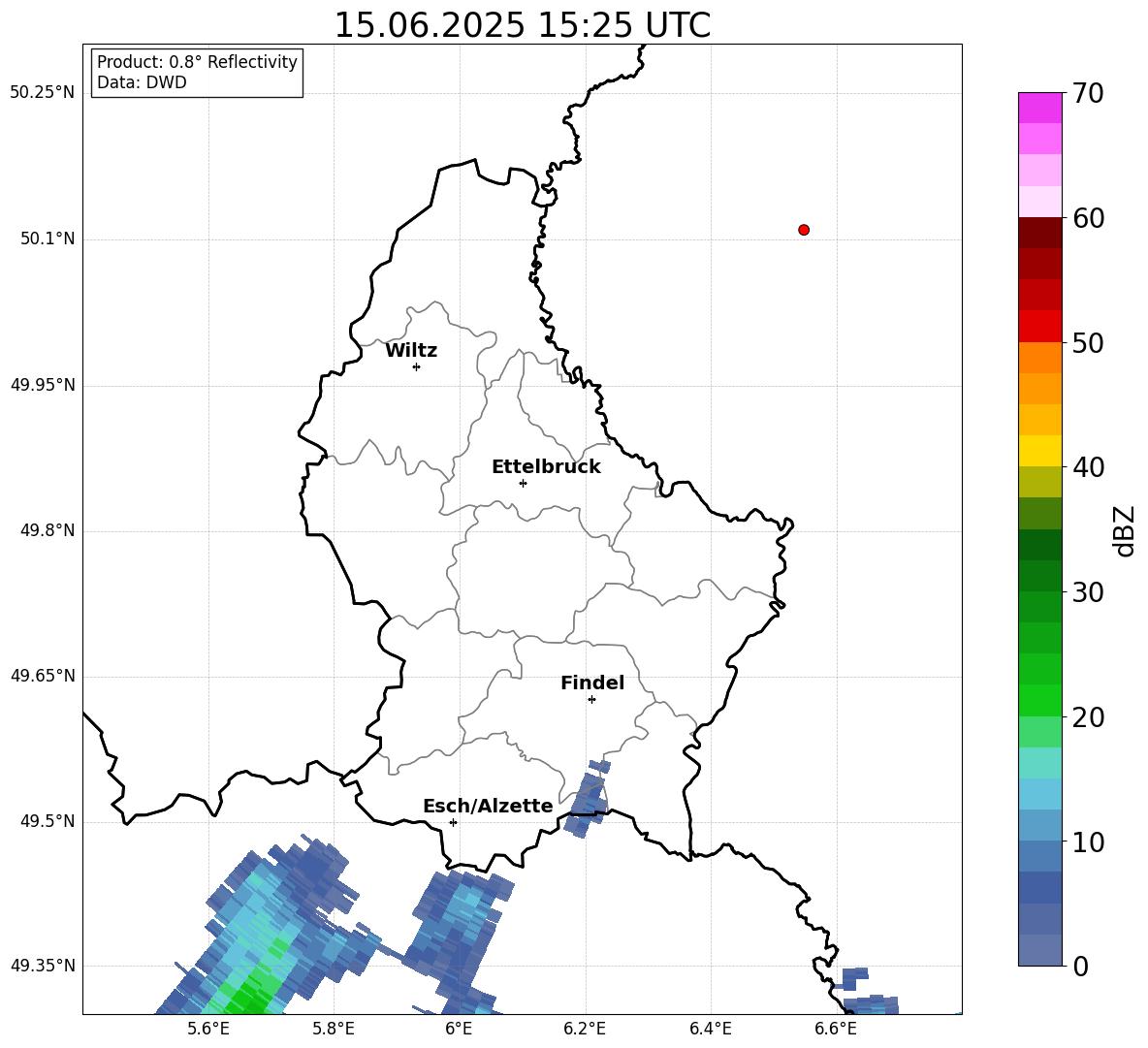
Task: Select the Ettelbruck city label
Action: coord(546,467)
